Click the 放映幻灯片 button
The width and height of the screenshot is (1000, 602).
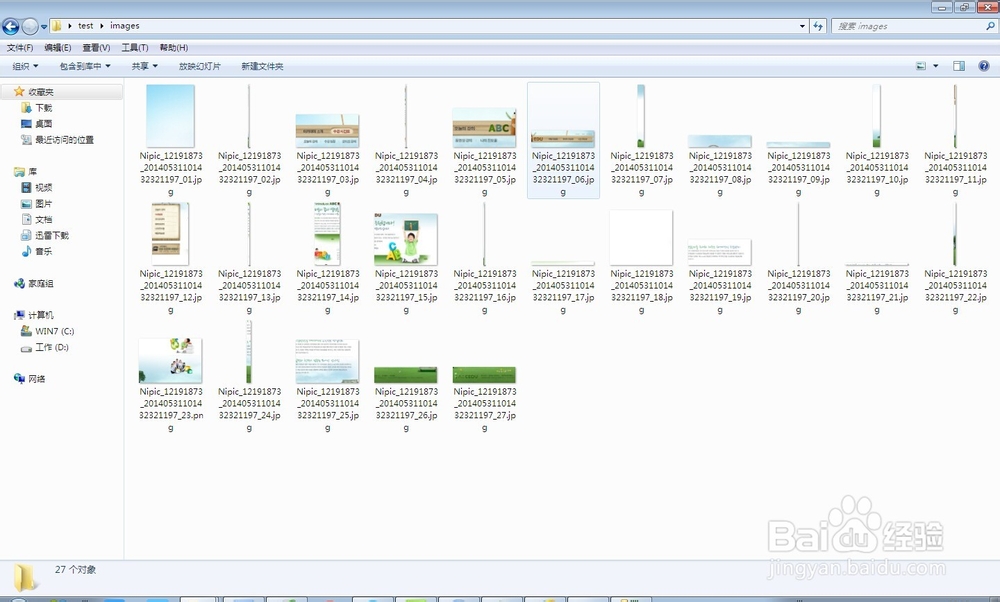[x=200, y=66]
